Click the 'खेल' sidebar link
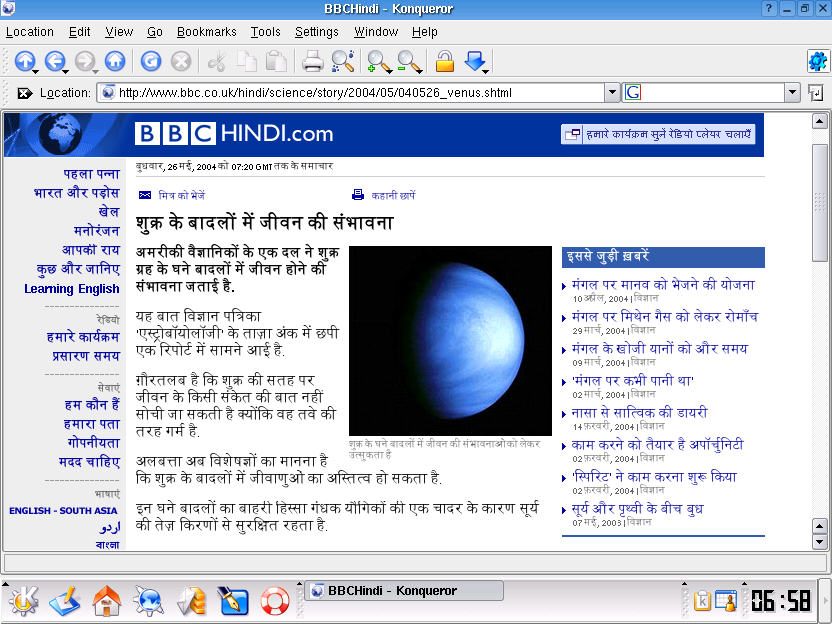The image size is (832, 624). [x=109, y=212]
